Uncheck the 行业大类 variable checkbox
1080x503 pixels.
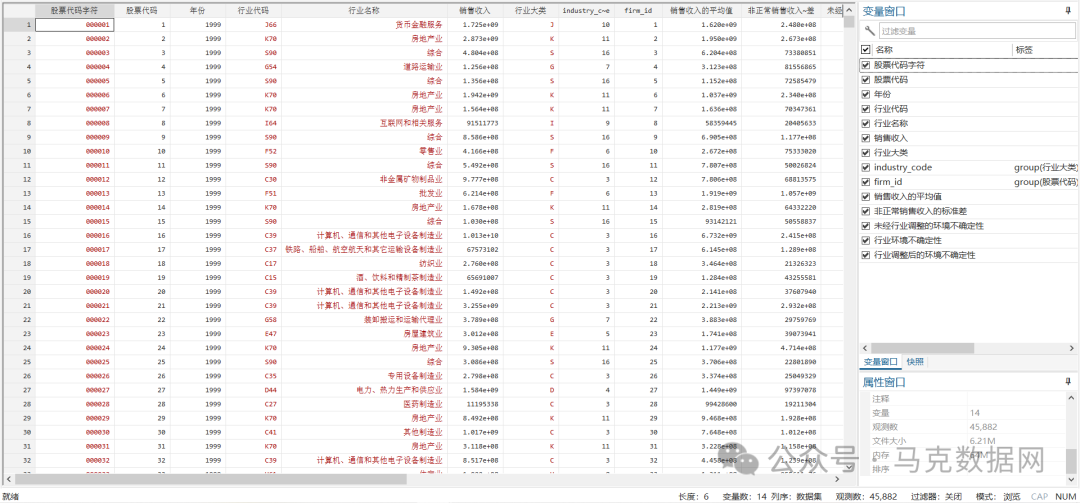[866, 152]
